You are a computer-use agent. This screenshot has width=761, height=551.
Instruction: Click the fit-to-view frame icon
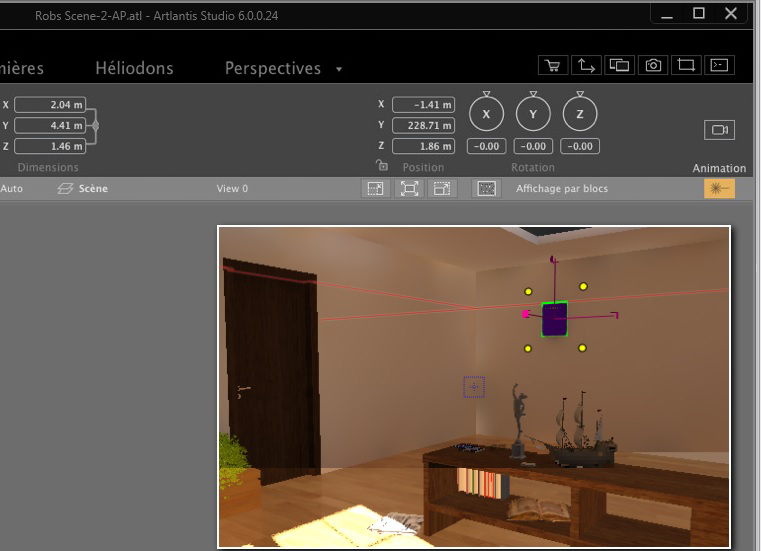409,188
